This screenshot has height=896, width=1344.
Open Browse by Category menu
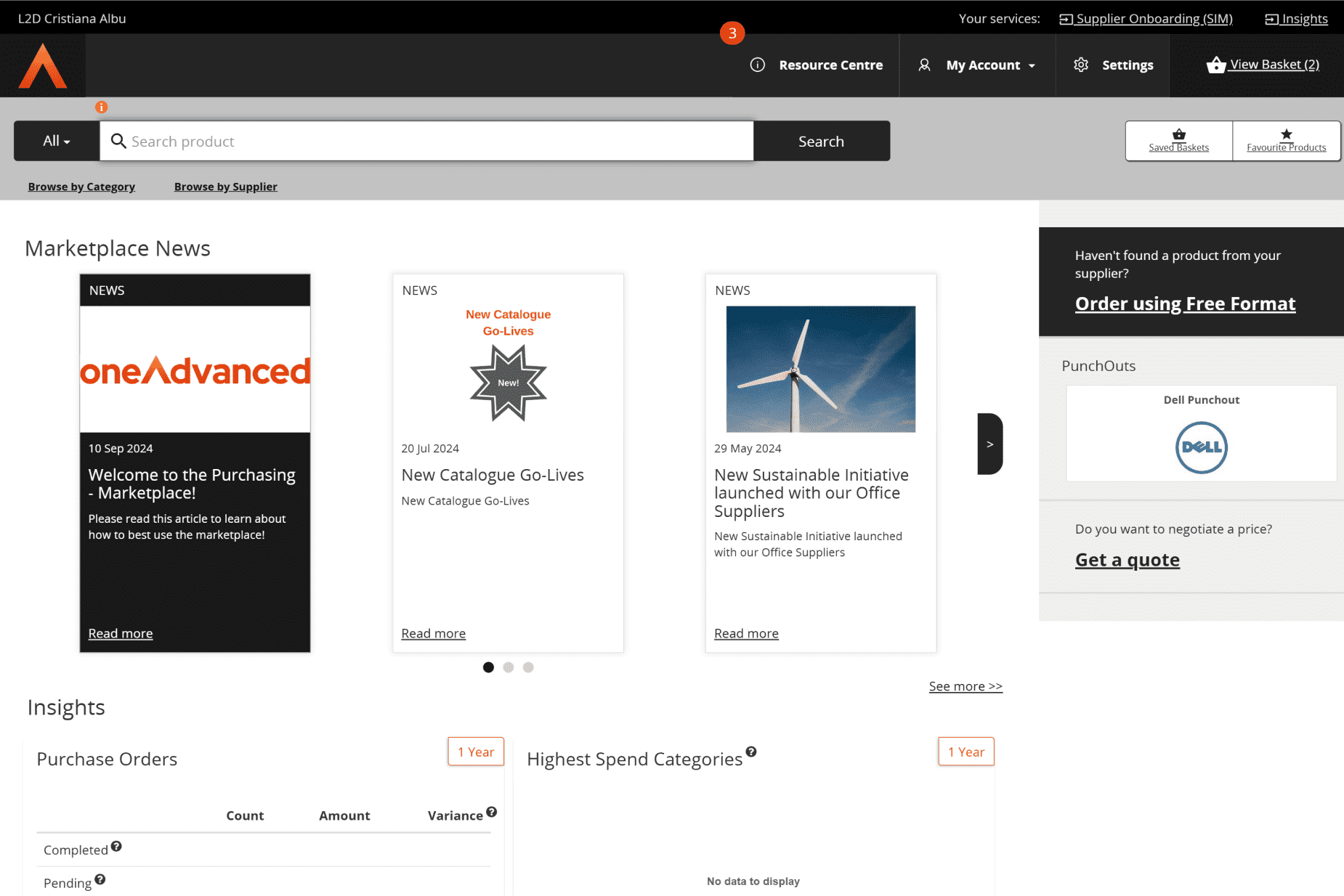click(x=81, y=187)
